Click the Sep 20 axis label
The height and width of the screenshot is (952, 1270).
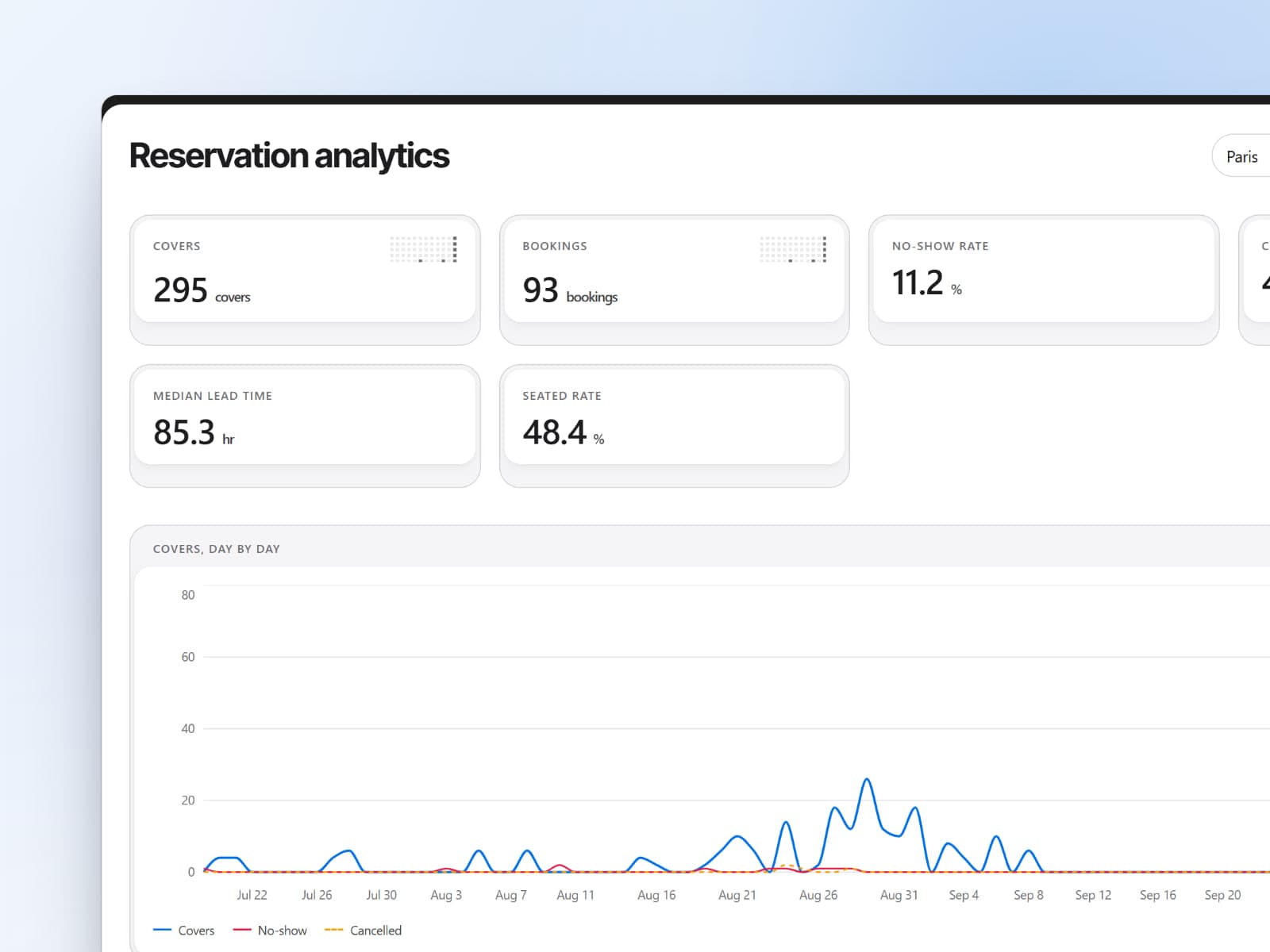(x=1222, y=895)
